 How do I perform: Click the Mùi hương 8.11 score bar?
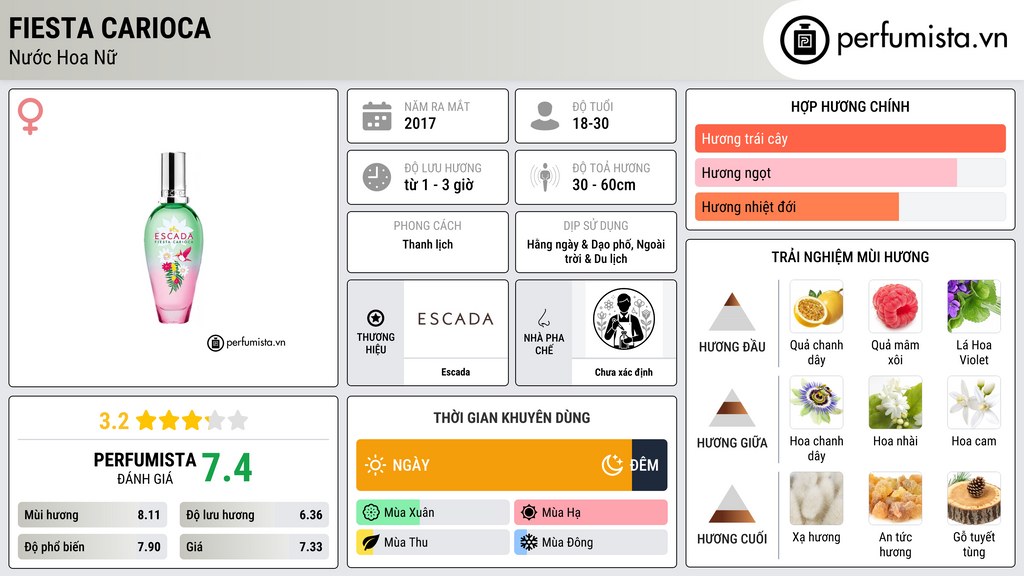click(x=92, y=515)
